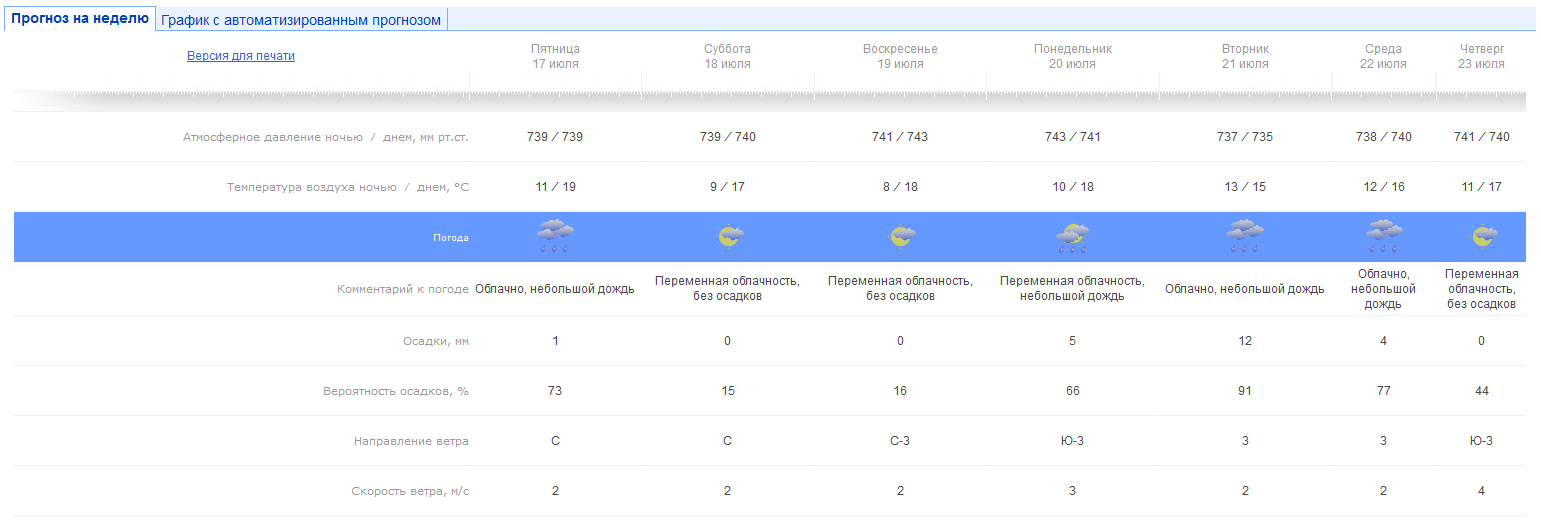Open the 'Версия для печати' link

241,56
